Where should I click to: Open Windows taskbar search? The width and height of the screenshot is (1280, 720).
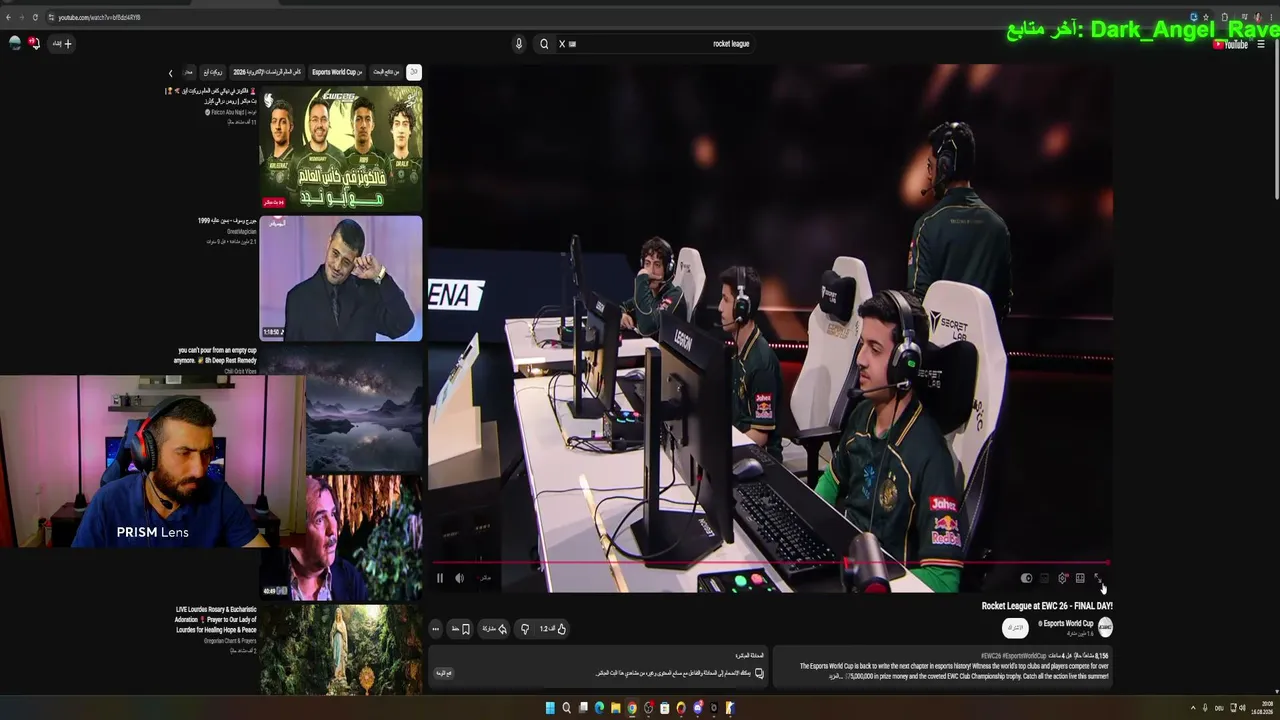(566, 708)
